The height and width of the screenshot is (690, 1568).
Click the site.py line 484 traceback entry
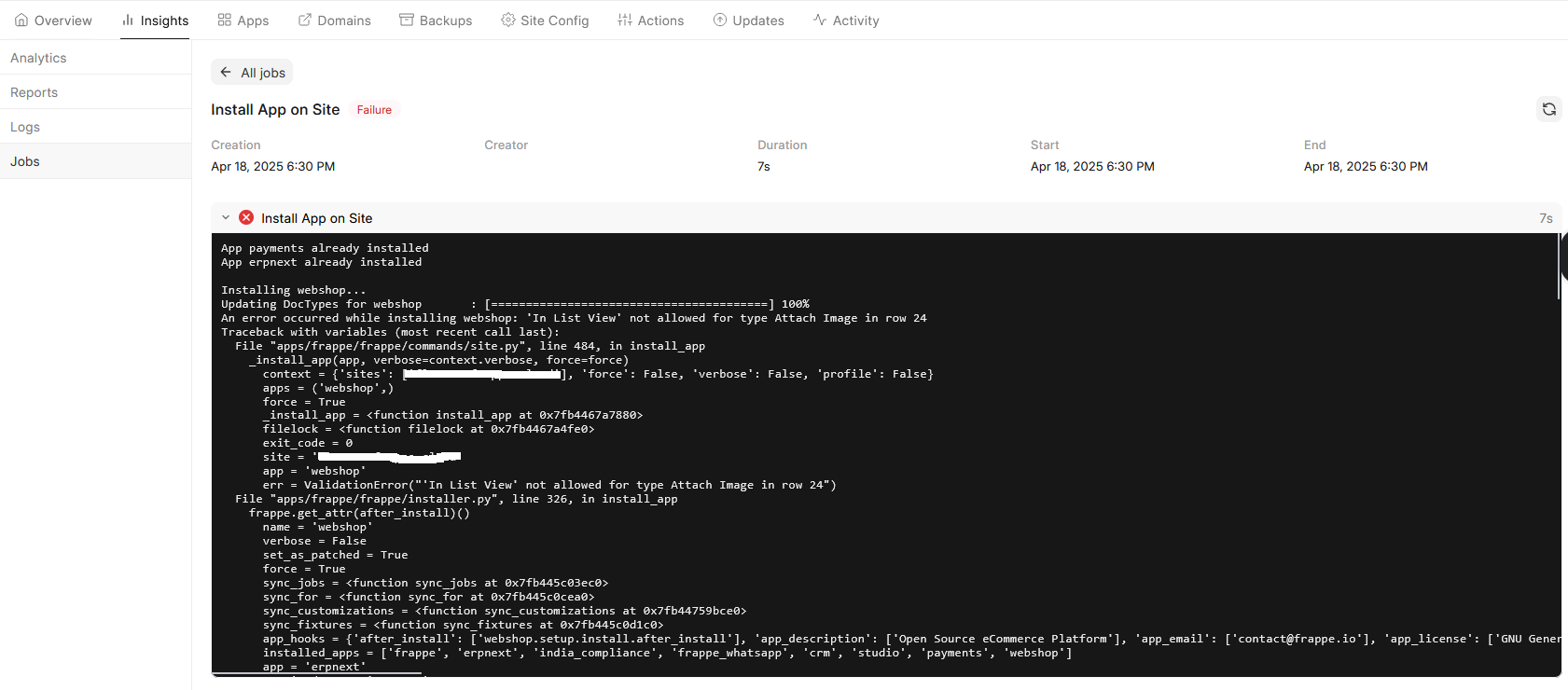(x=470, y=346)
